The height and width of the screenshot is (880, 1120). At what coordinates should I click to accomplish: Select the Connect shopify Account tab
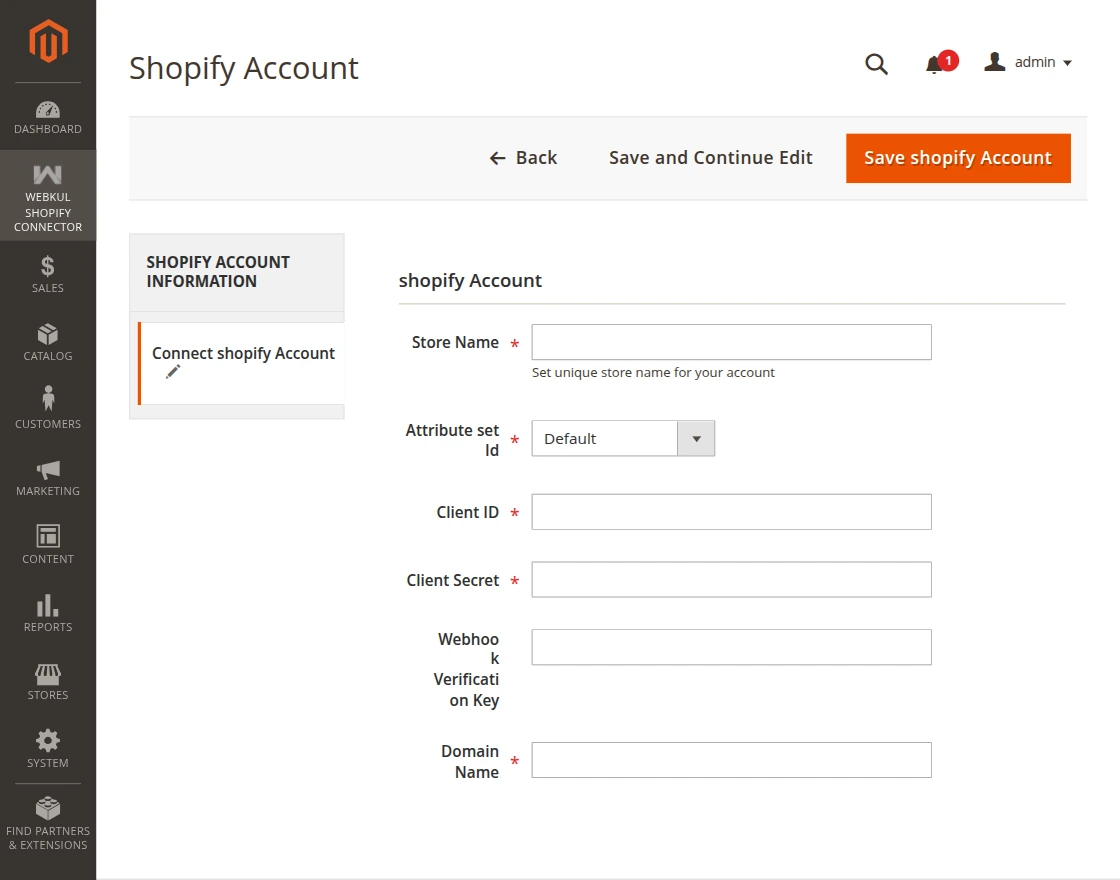(x=243, y=353)
